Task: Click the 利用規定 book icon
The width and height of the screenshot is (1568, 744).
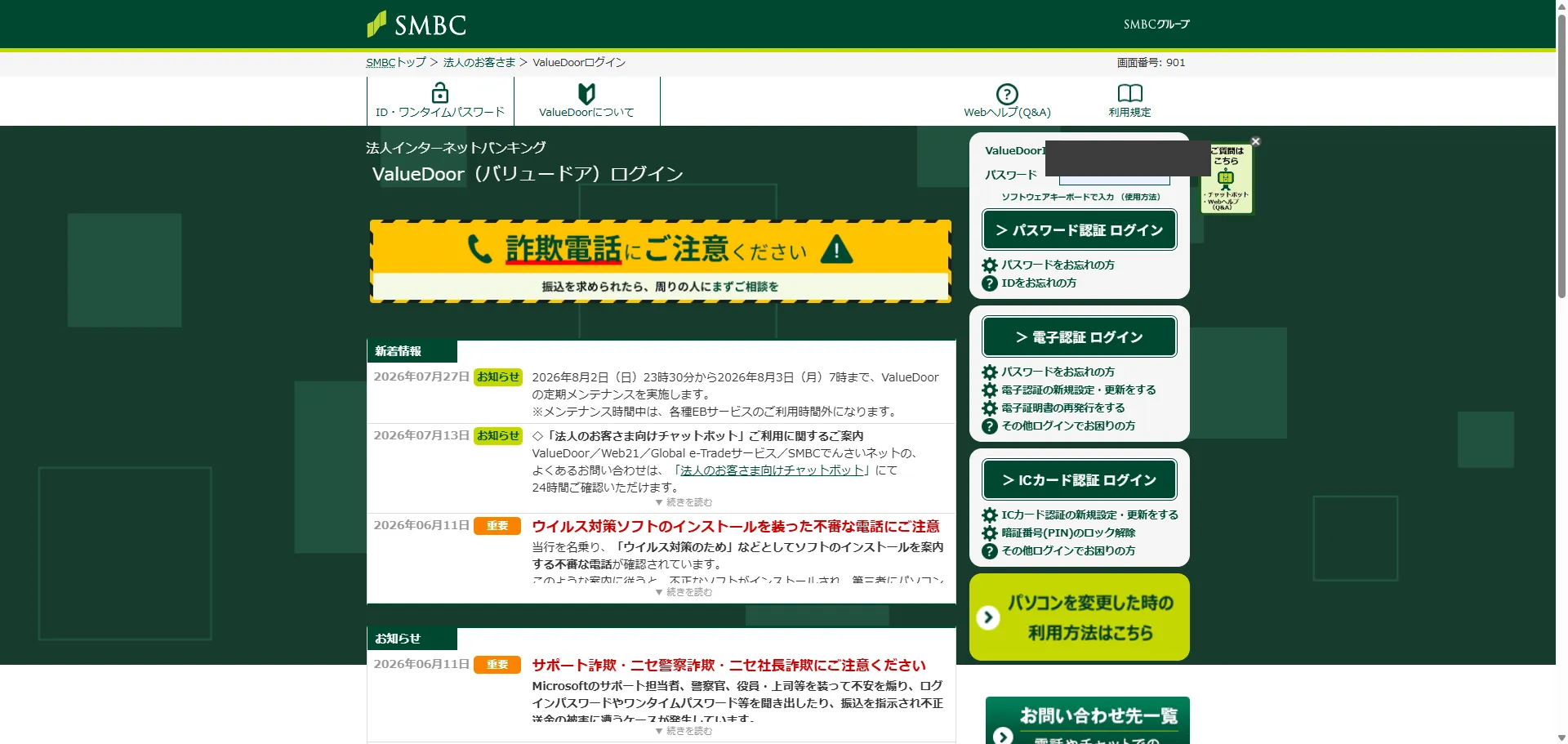Action: 1129,93
